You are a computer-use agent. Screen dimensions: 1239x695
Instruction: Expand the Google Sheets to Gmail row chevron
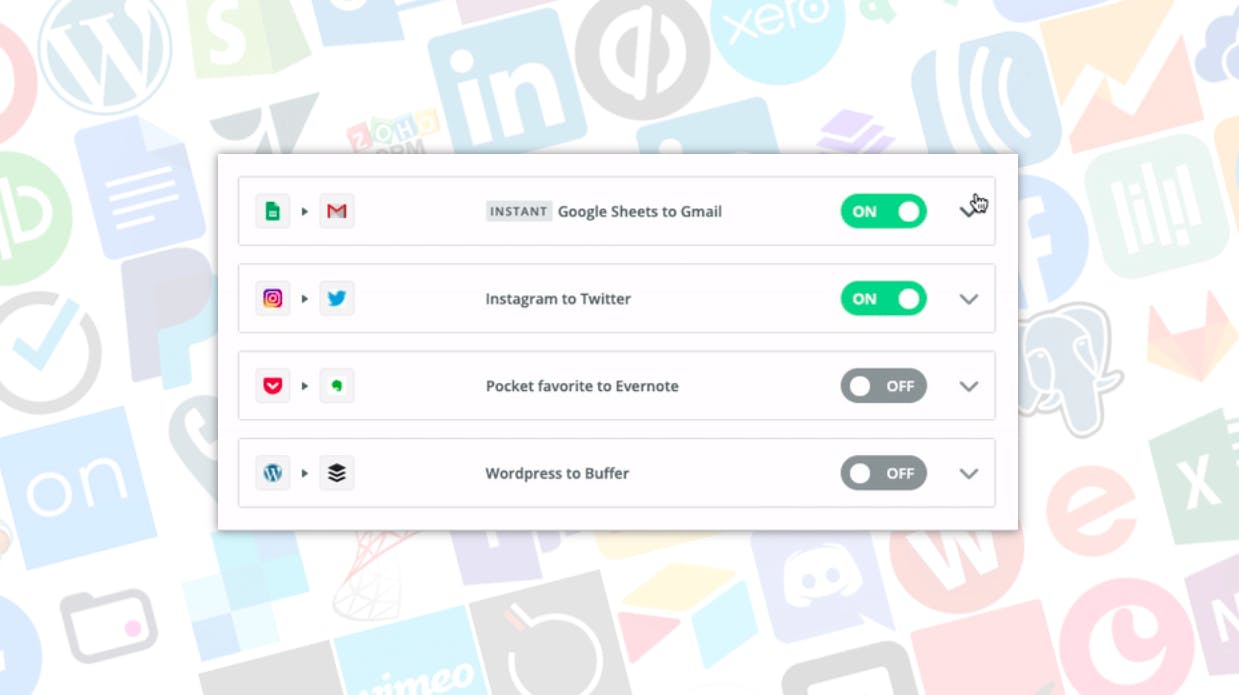968,211
